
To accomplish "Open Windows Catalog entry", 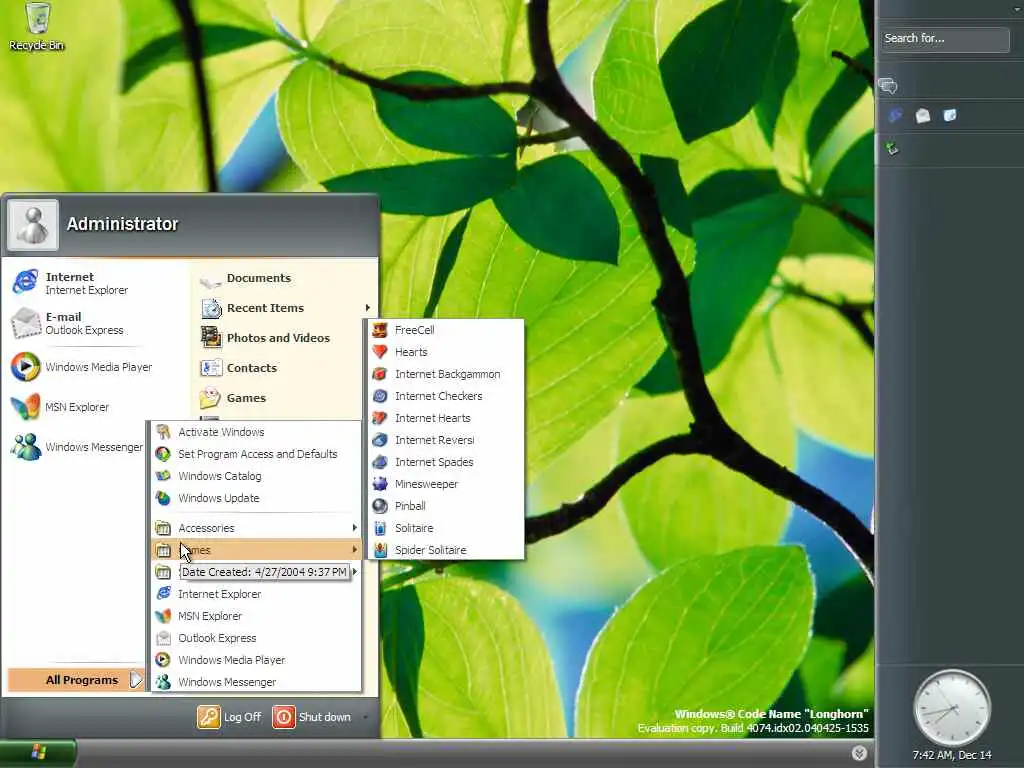I will pyautogui.click(x=256, y=476).
